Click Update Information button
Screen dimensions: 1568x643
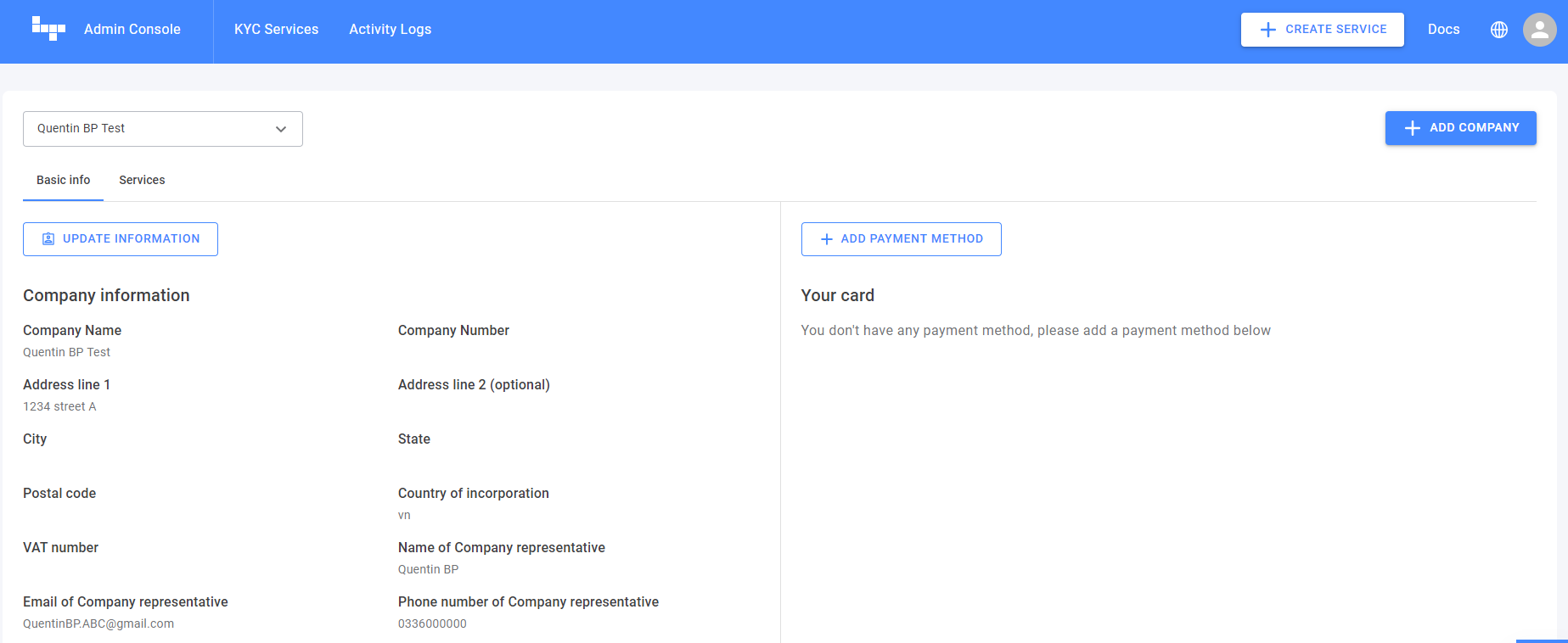click(x=121, y=239)
